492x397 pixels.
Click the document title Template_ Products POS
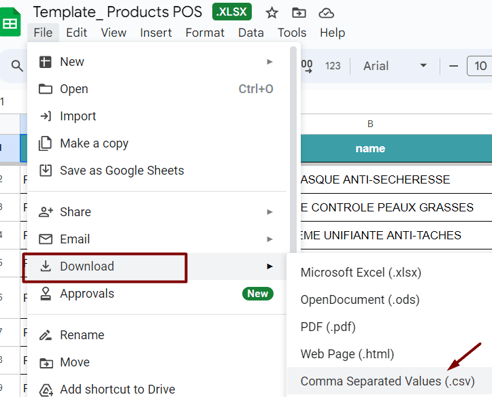(118, 12)
